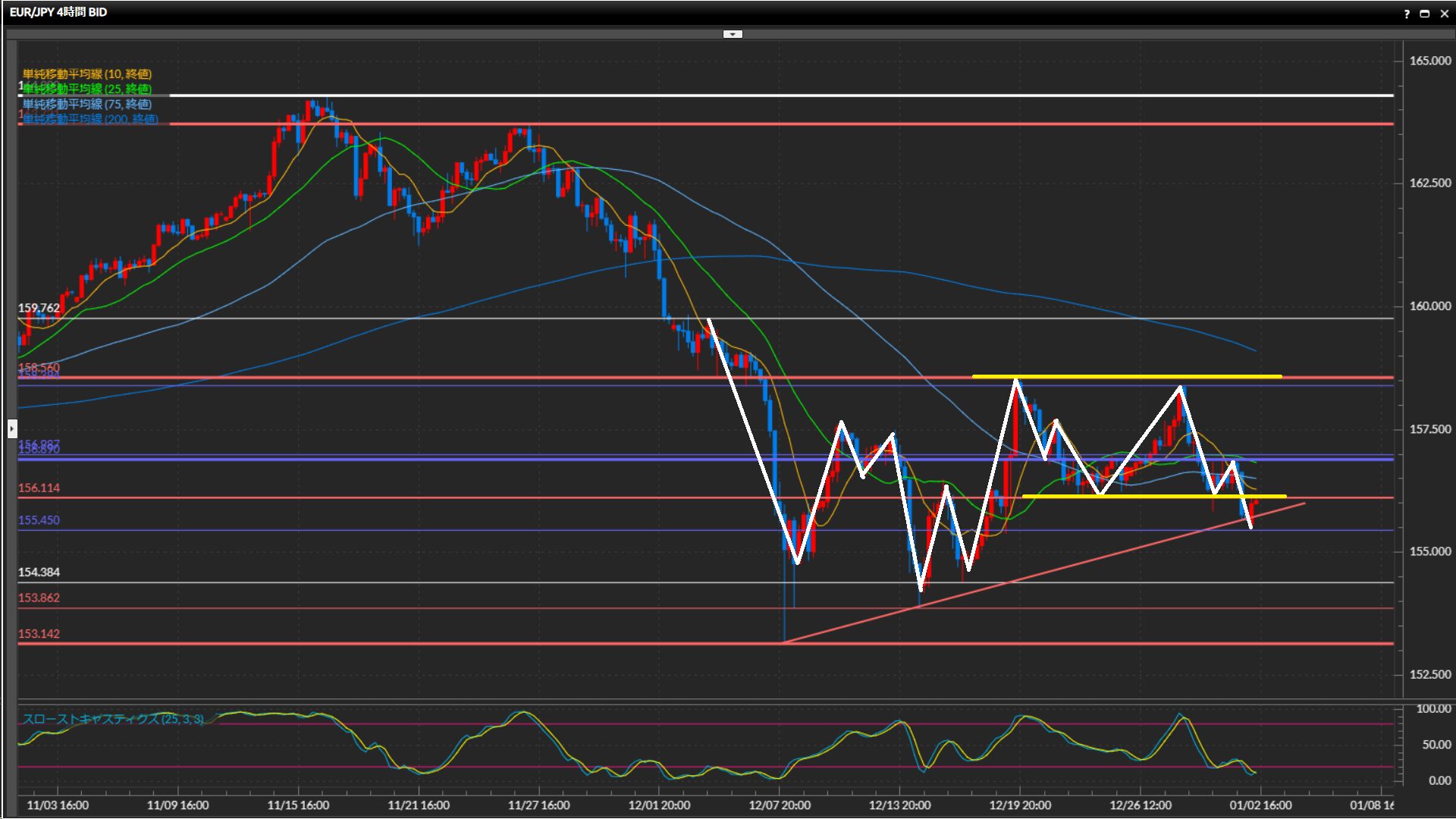Maximize the EUR/JPY chart window
This screenshot has width=1456, height=819.
point(1424,14)
